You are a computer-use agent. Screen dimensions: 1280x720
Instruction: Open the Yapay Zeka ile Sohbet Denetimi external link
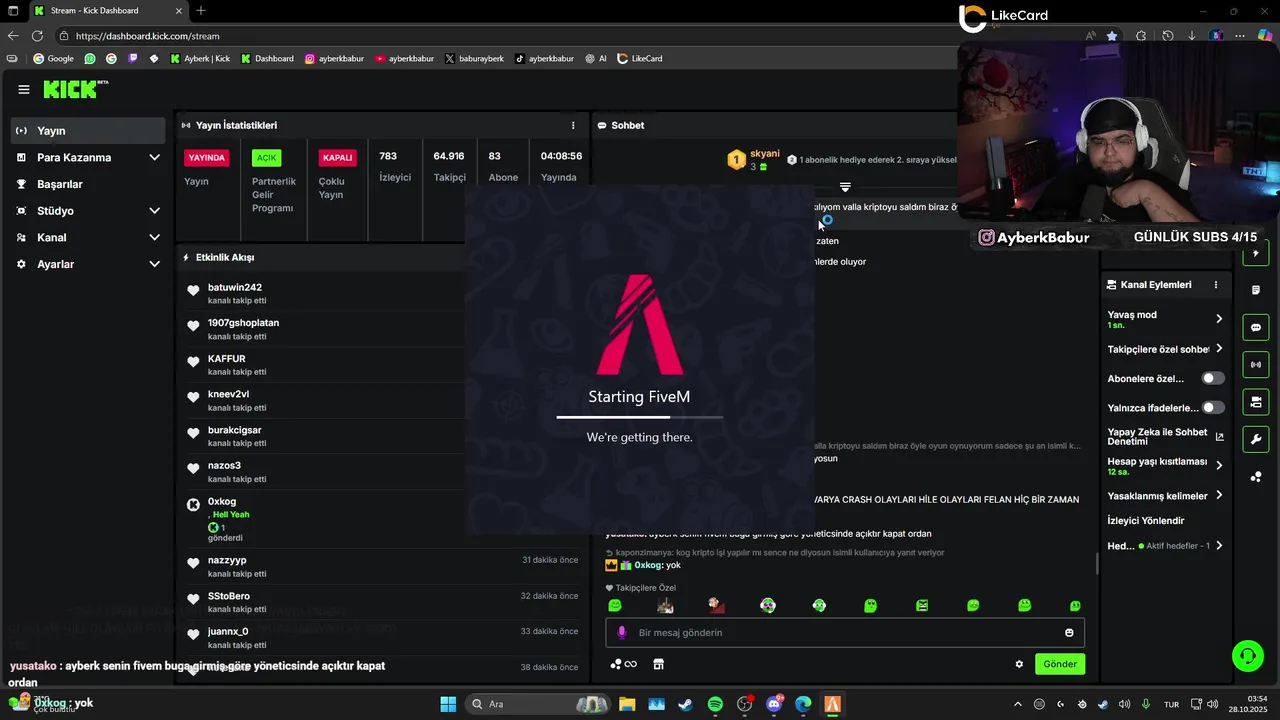pos(1219,436)
